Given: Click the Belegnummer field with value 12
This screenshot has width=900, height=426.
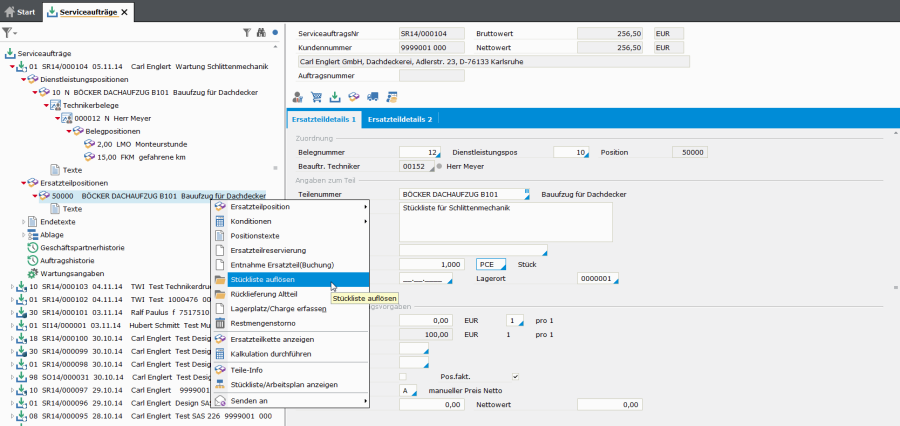Looking at the screenshot, I should click(x=420, y=153).
